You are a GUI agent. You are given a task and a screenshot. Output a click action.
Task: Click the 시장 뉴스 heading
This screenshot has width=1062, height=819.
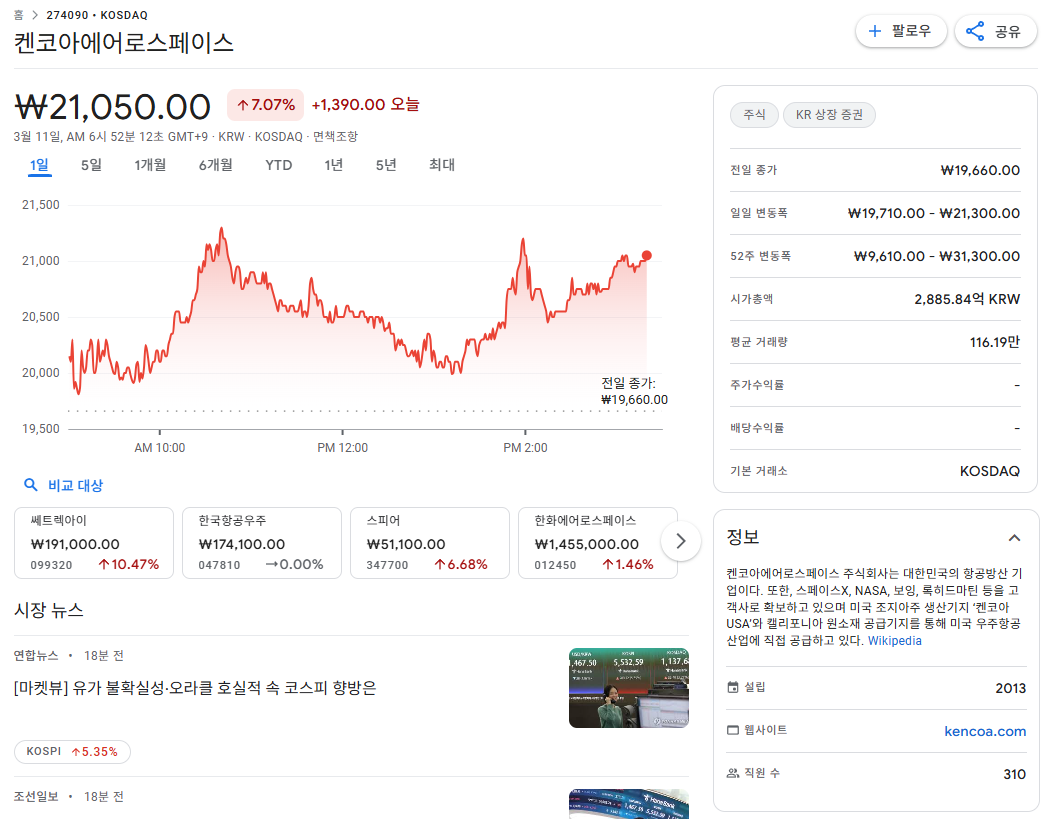coord(49,610)
